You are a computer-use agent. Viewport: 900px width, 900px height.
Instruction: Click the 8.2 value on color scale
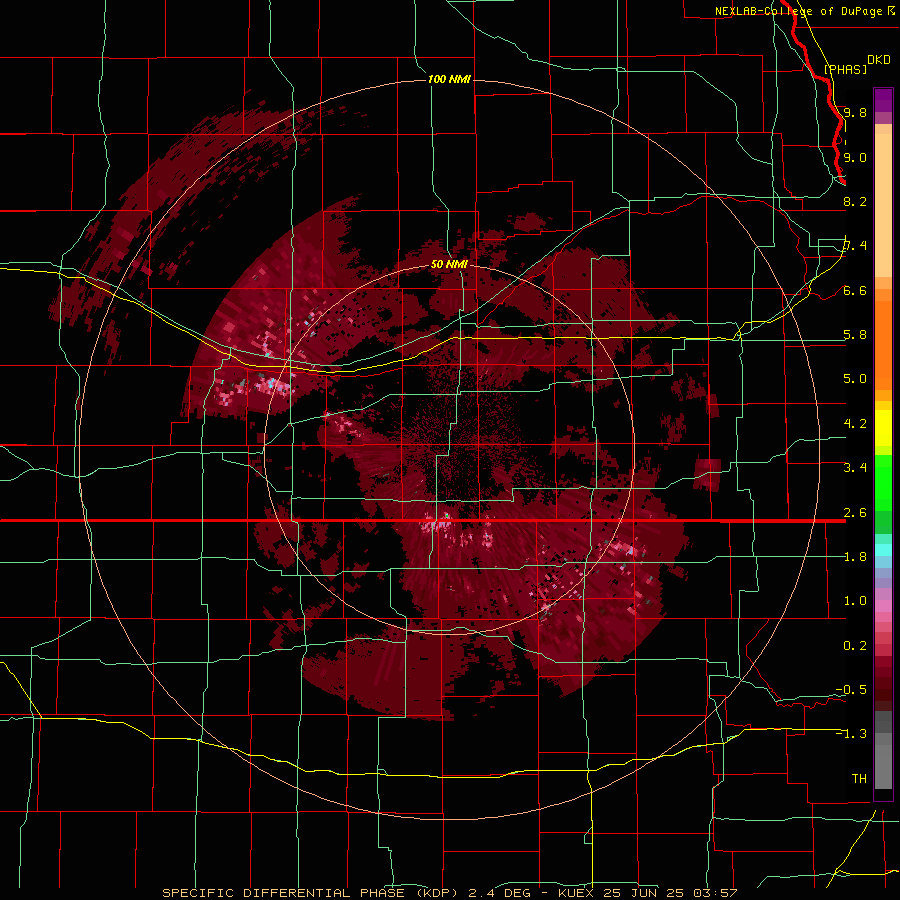coord(855,201)
